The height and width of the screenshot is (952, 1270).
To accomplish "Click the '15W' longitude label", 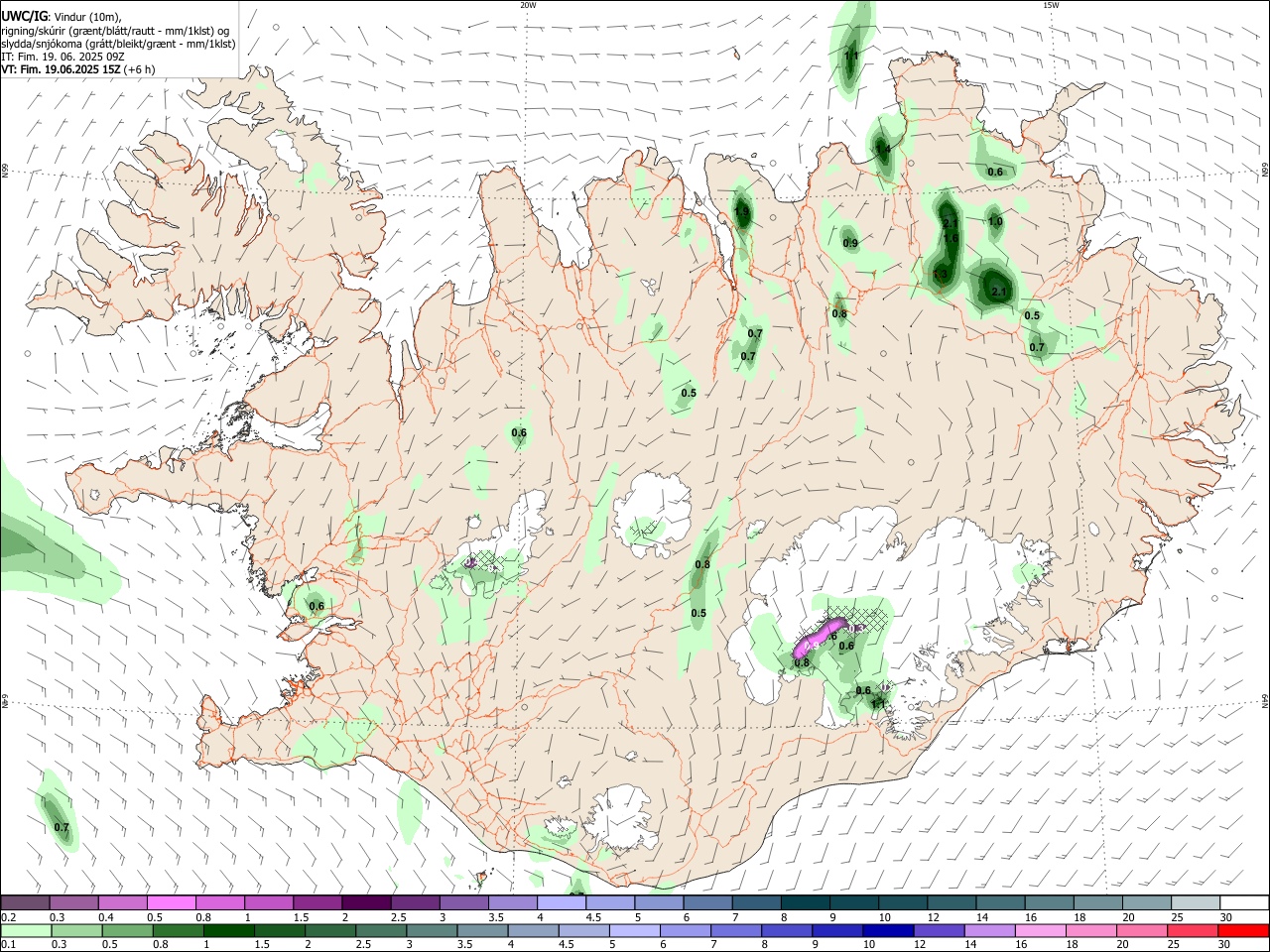I will (1051, 4).
